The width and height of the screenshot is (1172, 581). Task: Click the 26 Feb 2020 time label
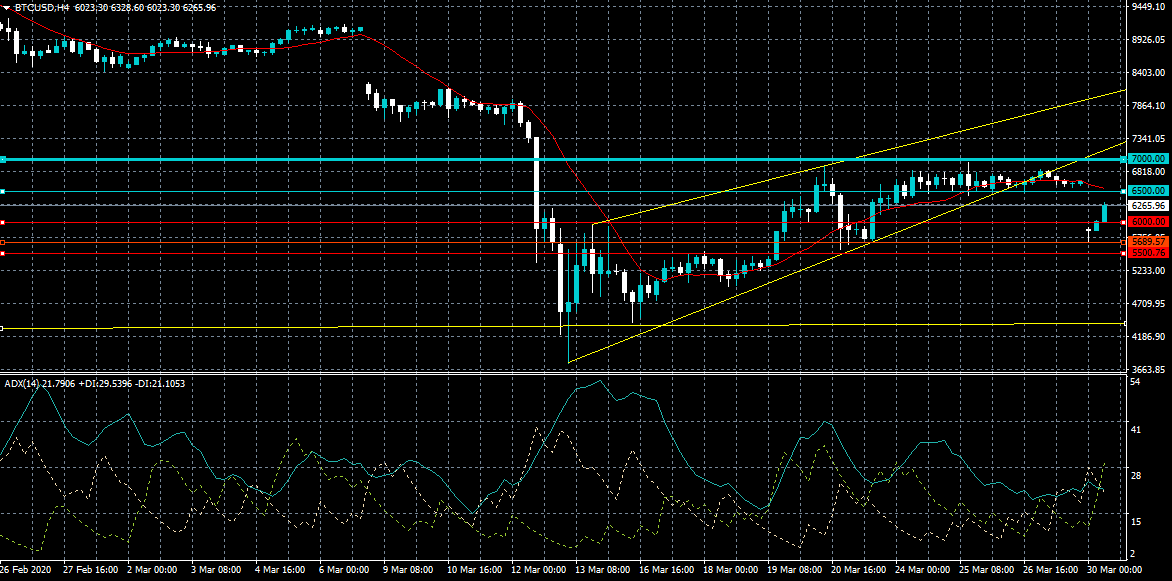click(25, 569)
